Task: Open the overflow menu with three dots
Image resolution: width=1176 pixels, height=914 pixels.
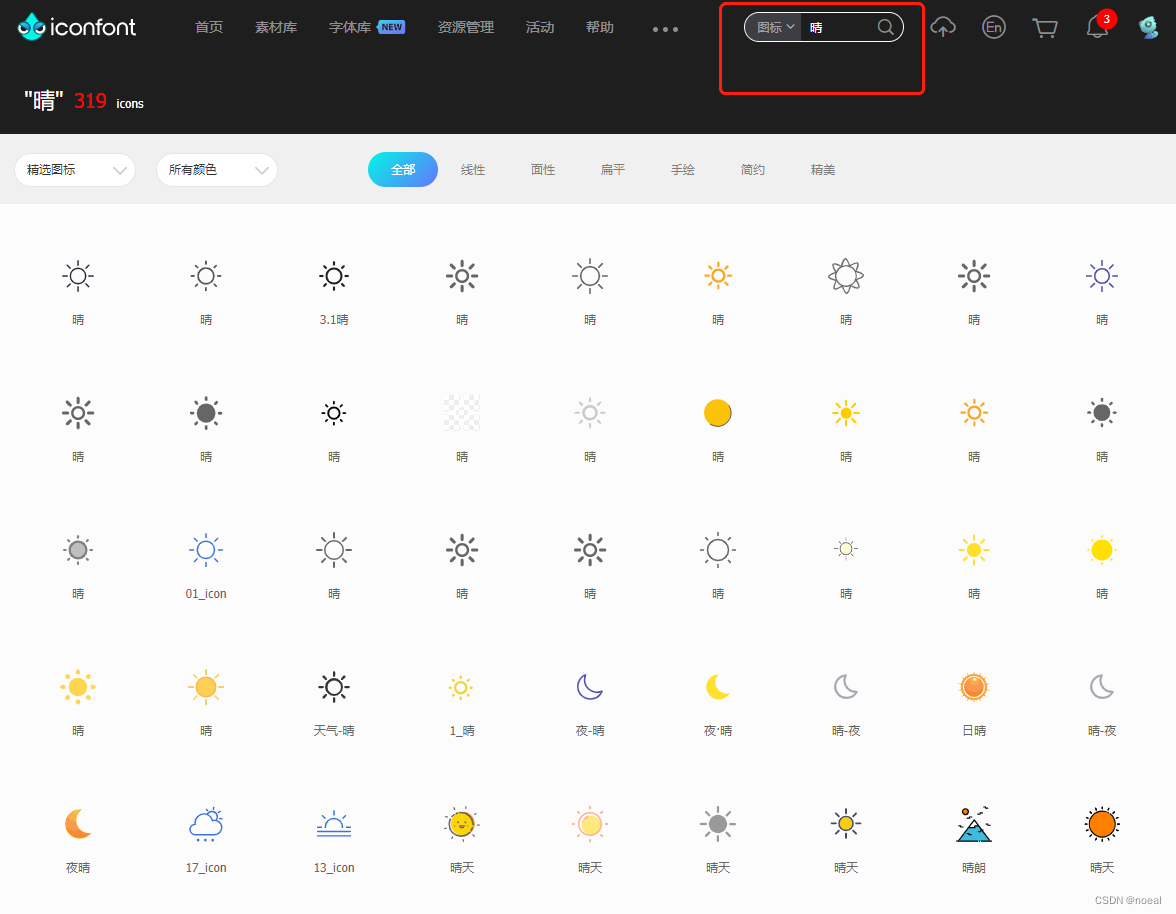Action: [x=664, y=28]
